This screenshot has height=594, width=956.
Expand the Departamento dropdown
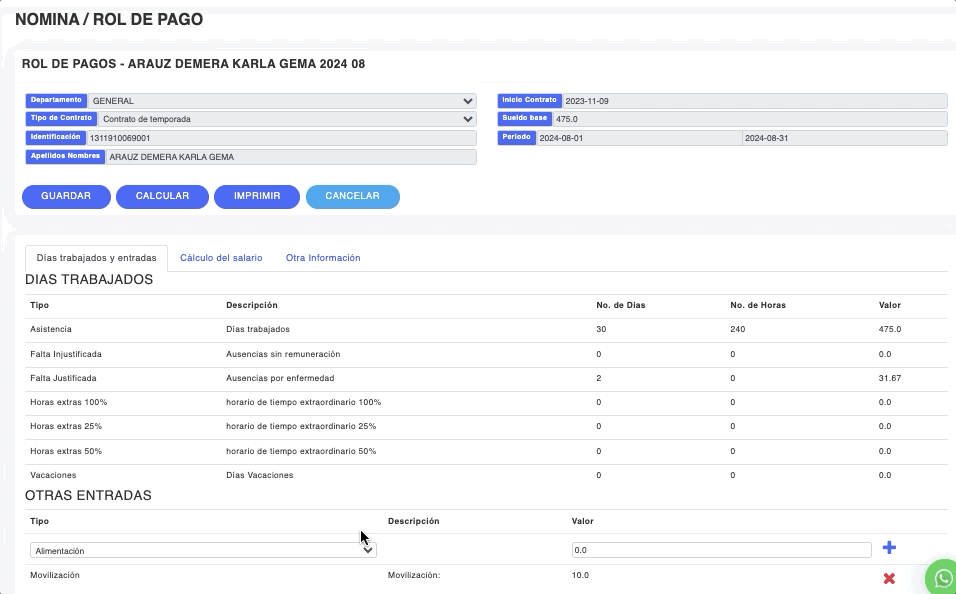[281, 101]
